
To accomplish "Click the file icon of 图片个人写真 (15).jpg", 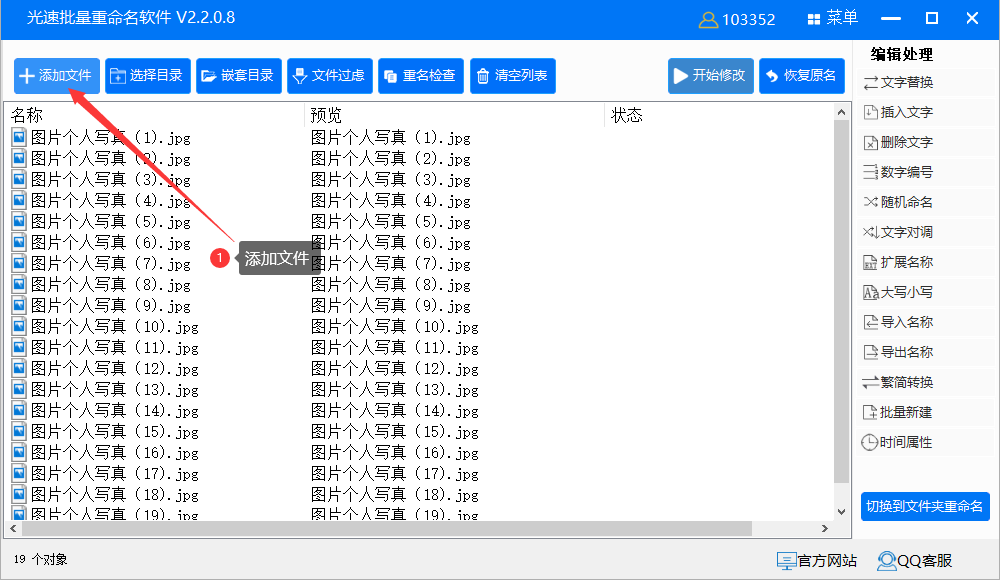I will pos(19,431).
